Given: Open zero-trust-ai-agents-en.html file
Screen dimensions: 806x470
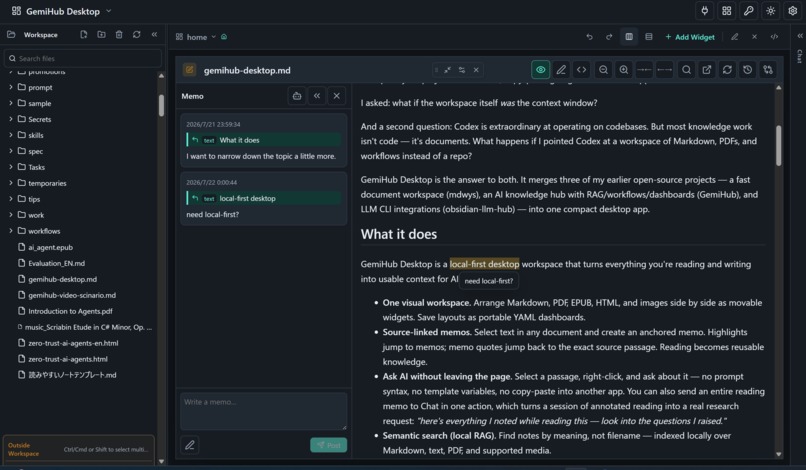Looking at the screenshot, I should click(72, 342).
